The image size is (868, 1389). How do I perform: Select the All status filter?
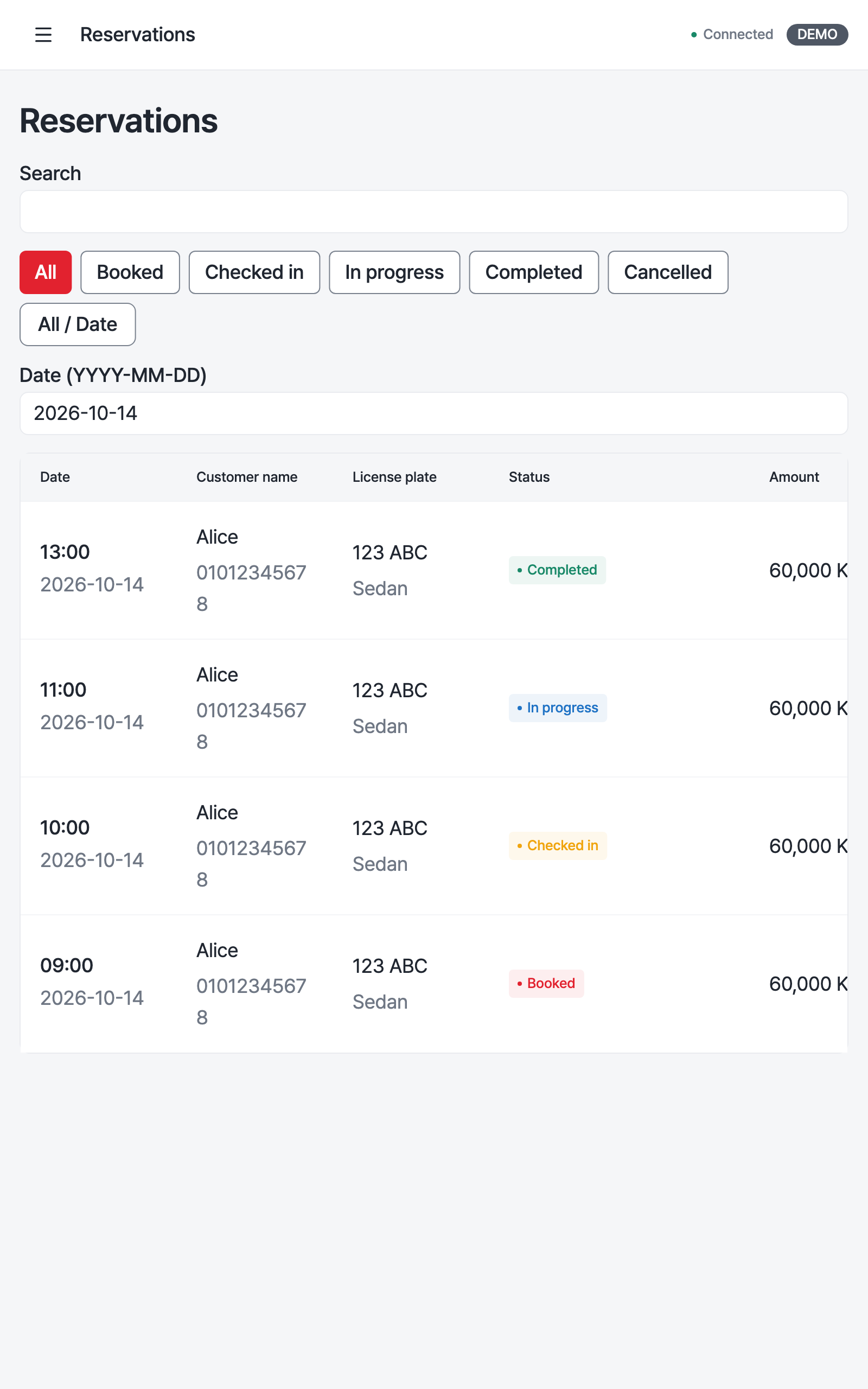tap(46, 272)
